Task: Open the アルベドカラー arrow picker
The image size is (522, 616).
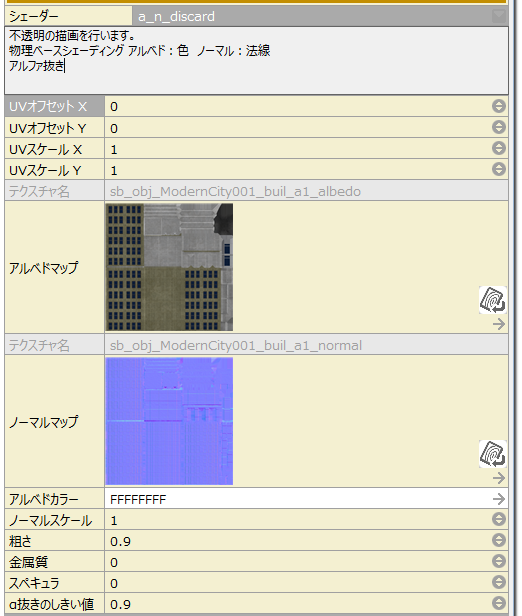Action: pos(499,499)
